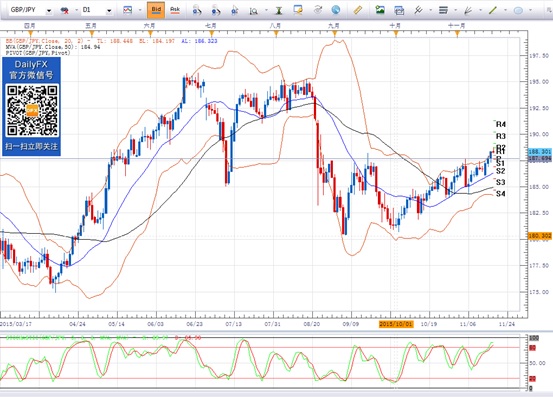The width and height of the screenshot is (553, 397).
Task: Click the MVA 50 indicator label
Action: coord(53,47)
